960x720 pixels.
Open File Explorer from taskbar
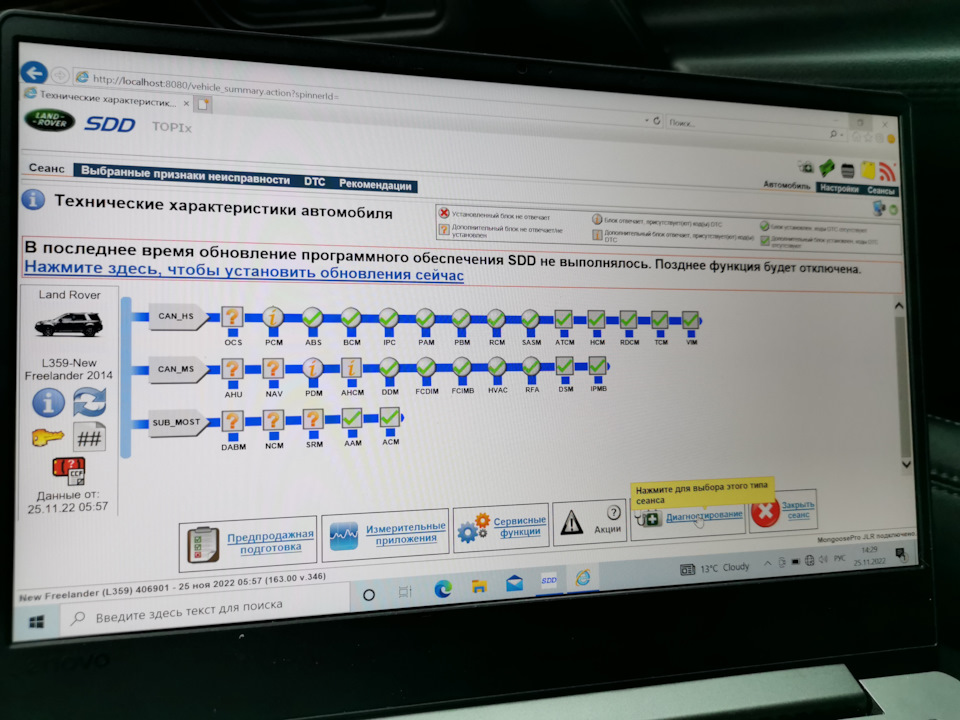(479, 585)
